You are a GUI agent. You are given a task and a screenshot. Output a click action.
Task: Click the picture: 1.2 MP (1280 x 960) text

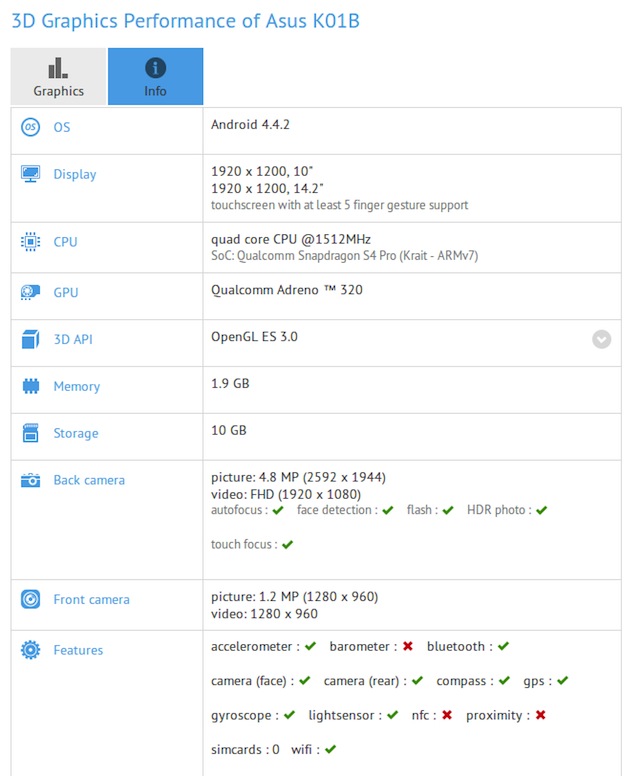coord(295,597)
